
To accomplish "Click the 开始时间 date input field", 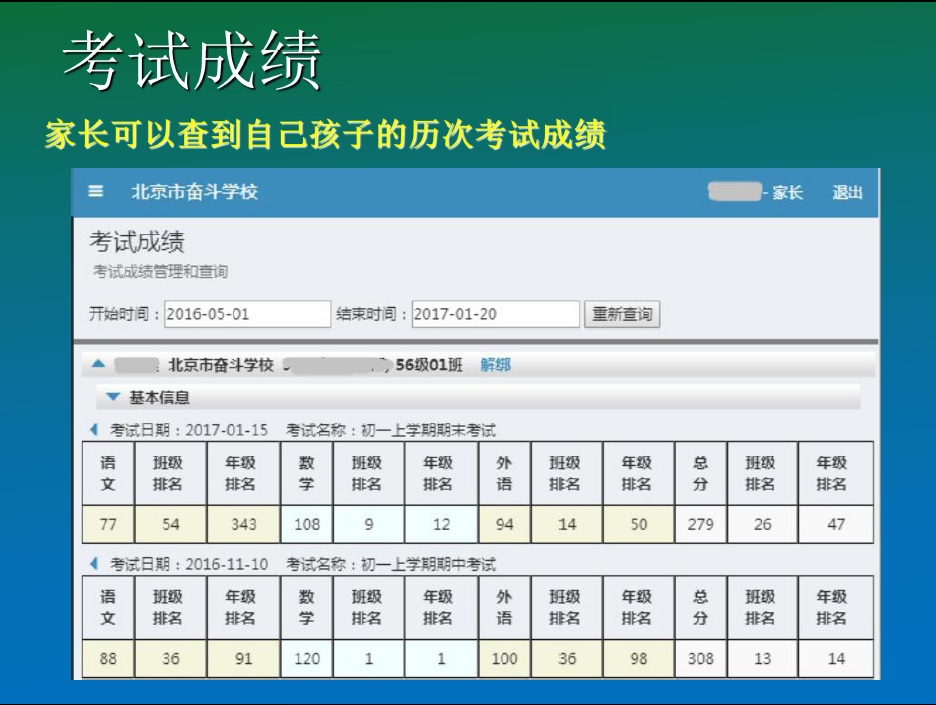I will tap(247, 314).
